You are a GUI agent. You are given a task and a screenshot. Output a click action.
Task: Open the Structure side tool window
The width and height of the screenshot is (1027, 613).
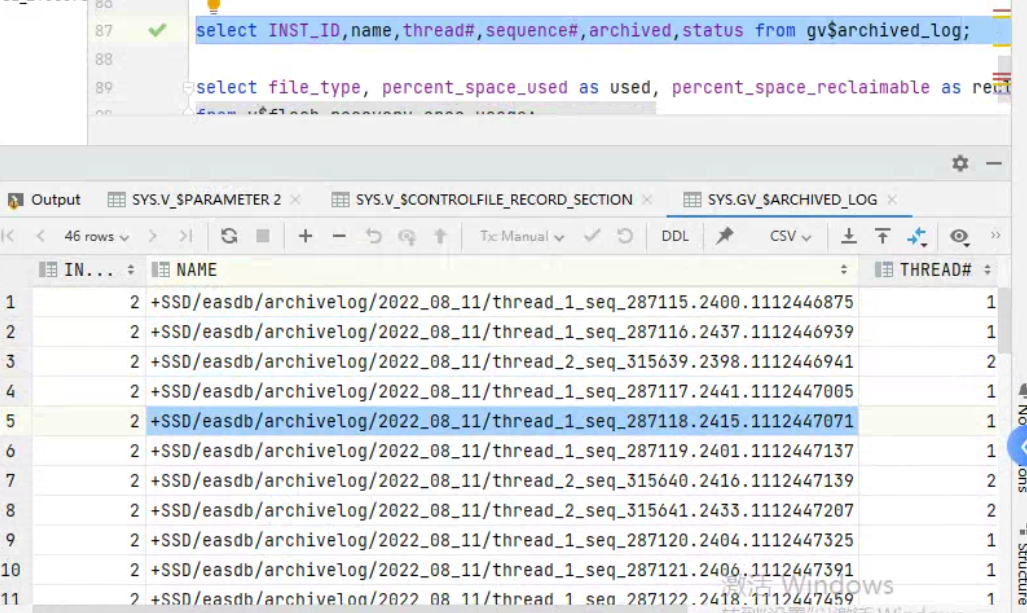[x=1021, y=563]
